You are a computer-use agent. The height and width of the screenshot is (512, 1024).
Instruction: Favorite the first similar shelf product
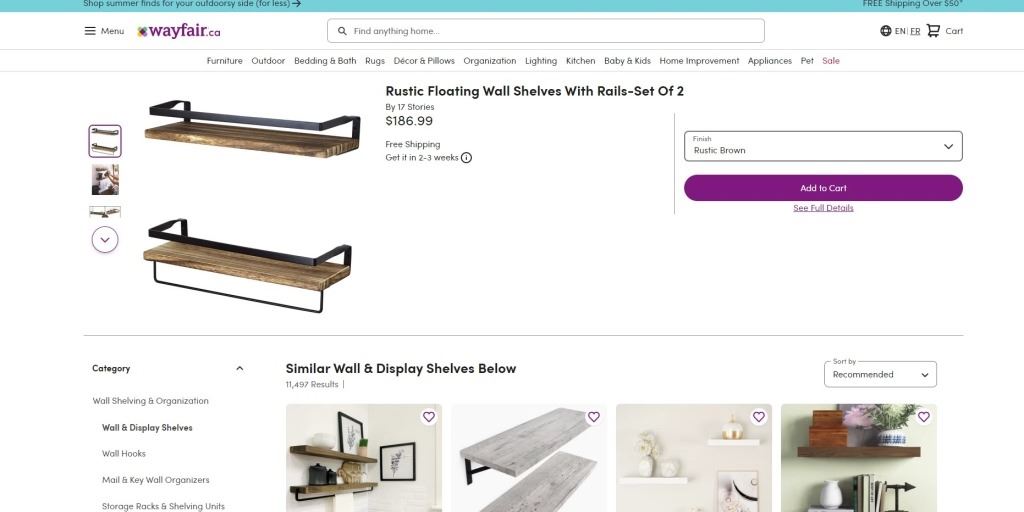pyautogui.click(x=428, y=417)
